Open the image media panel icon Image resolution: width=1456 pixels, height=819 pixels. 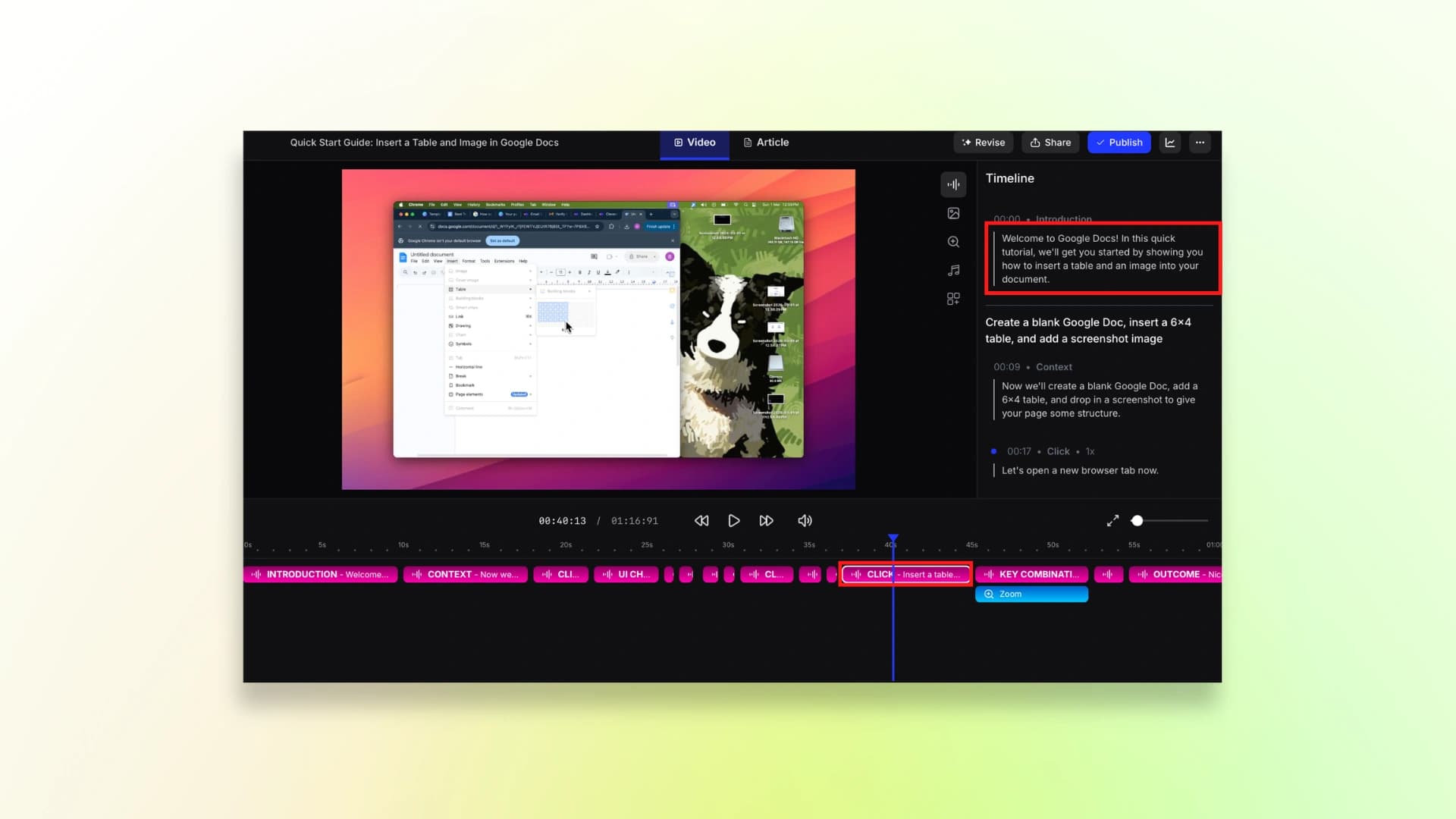pyautogui.click(x=953, y=213)
